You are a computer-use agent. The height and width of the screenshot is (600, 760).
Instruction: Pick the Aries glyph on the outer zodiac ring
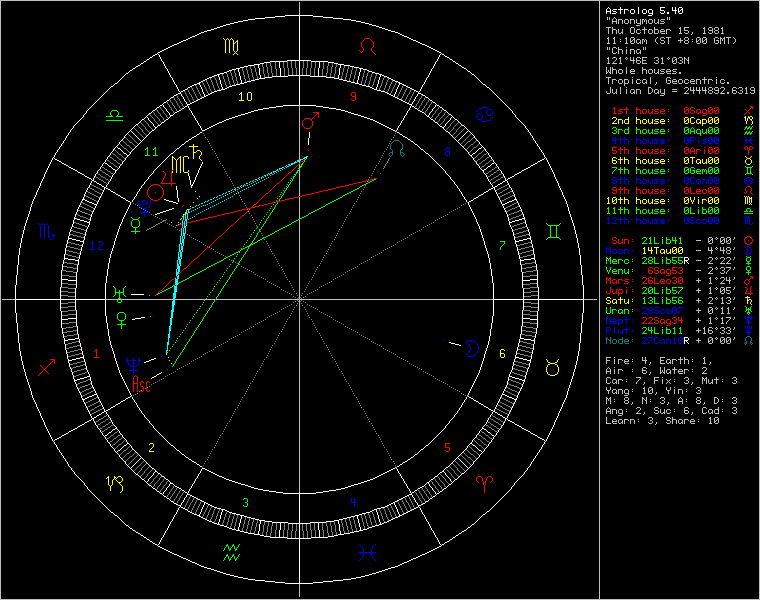point(484,483)
